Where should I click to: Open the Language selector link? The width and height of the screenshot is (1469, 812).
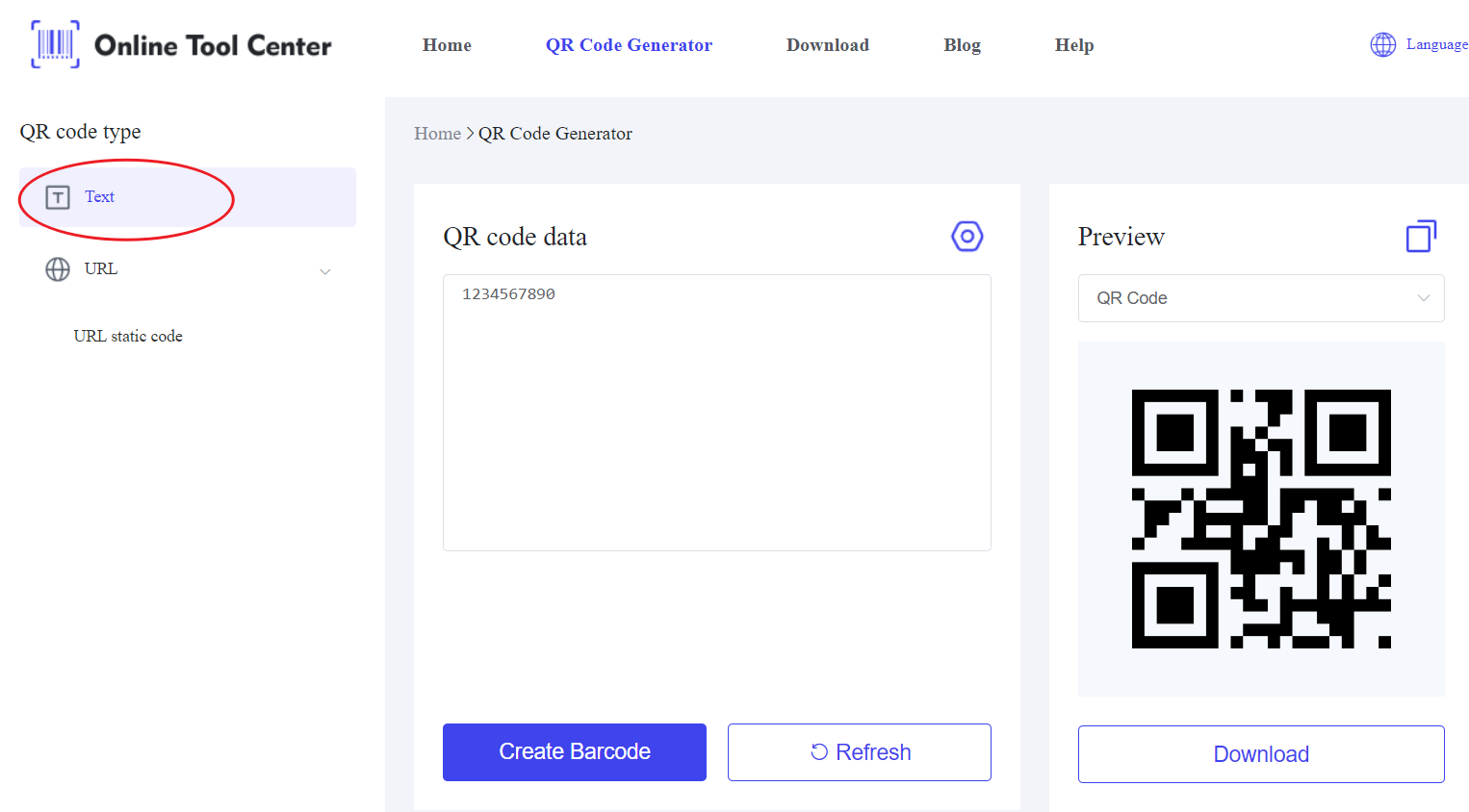(1436, 44)
